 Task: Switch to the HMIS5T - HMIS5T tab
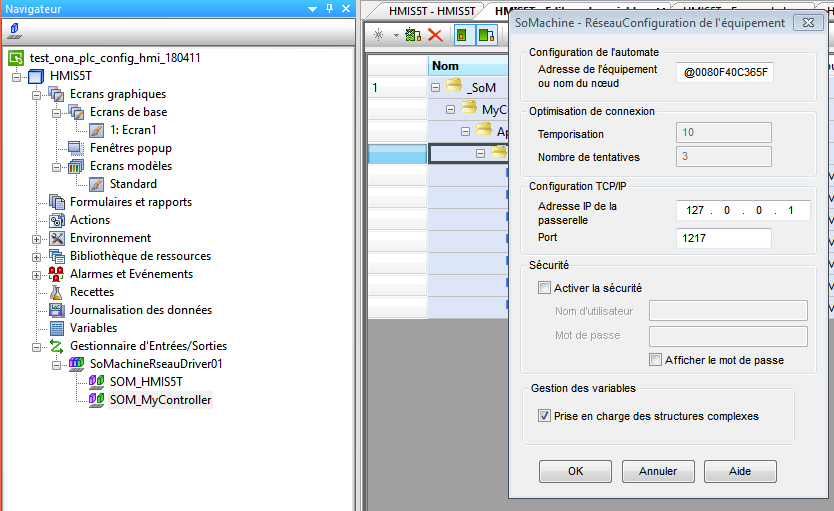(432, 11)
